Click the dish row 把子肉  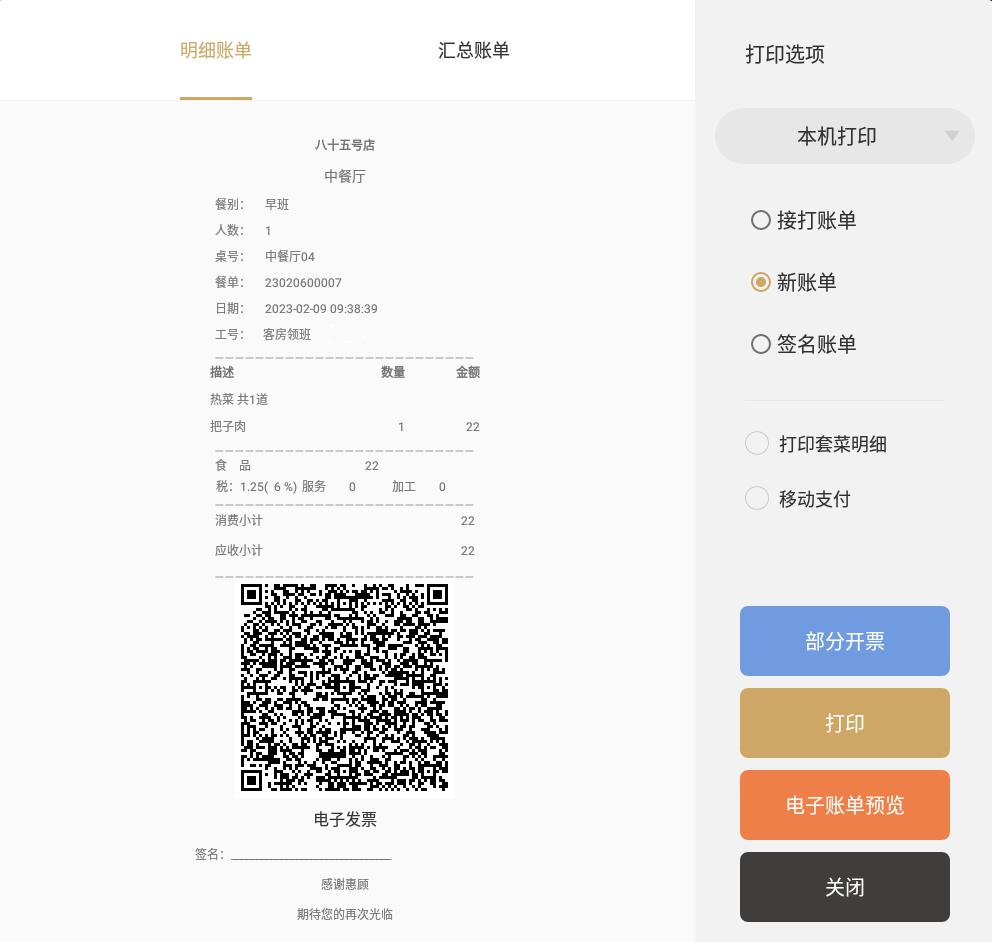tap(345, 427)
